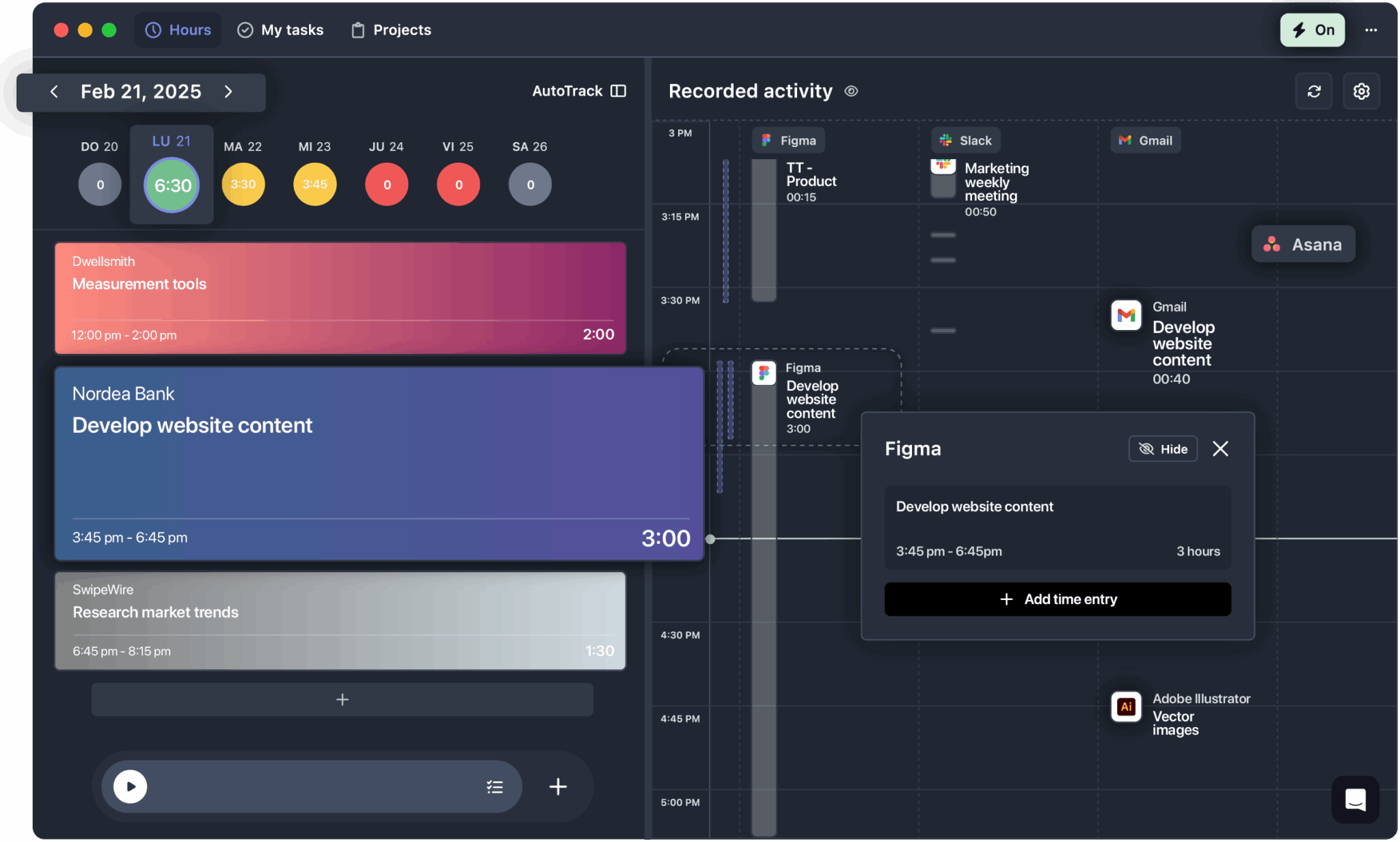Go to the previous day with the left chevron
This screenshot has width=1400, height=842.
click(x=55, y=91)
